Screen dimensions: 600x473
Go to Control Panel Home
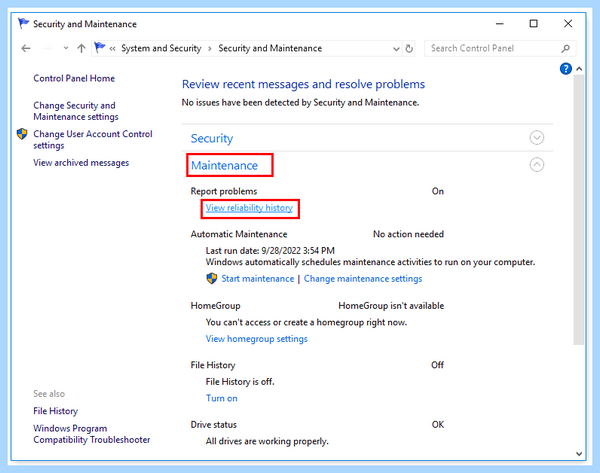(x=74, y=78)
